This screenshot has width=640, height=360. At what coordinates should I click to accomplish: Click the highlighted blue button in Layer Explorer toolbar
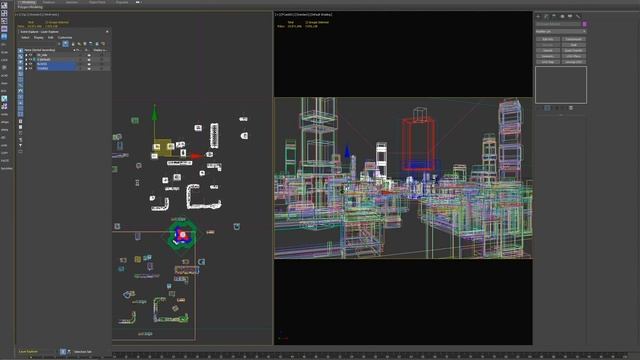(65, 44)
